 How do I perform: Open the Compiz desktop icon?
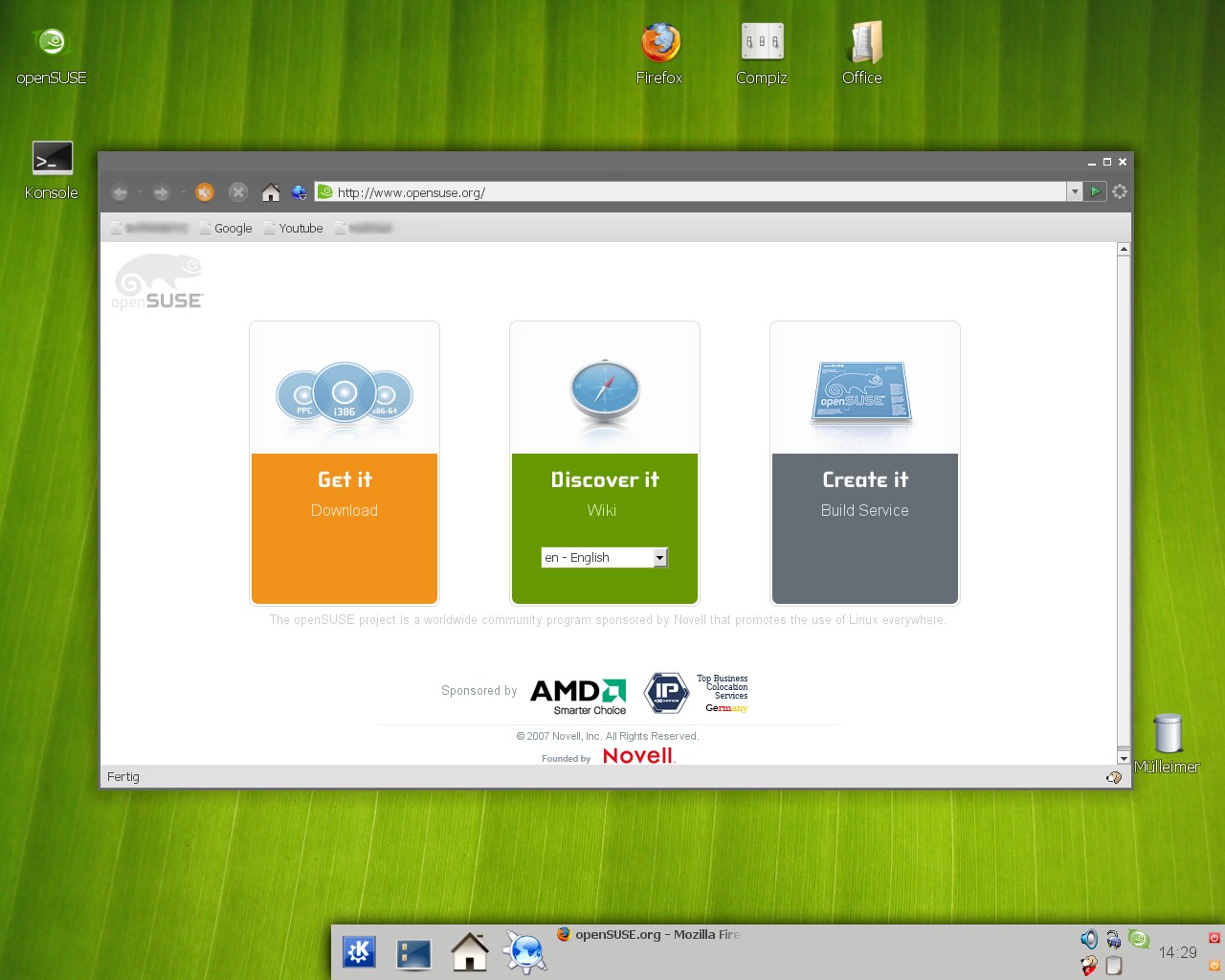pos(762,54)
